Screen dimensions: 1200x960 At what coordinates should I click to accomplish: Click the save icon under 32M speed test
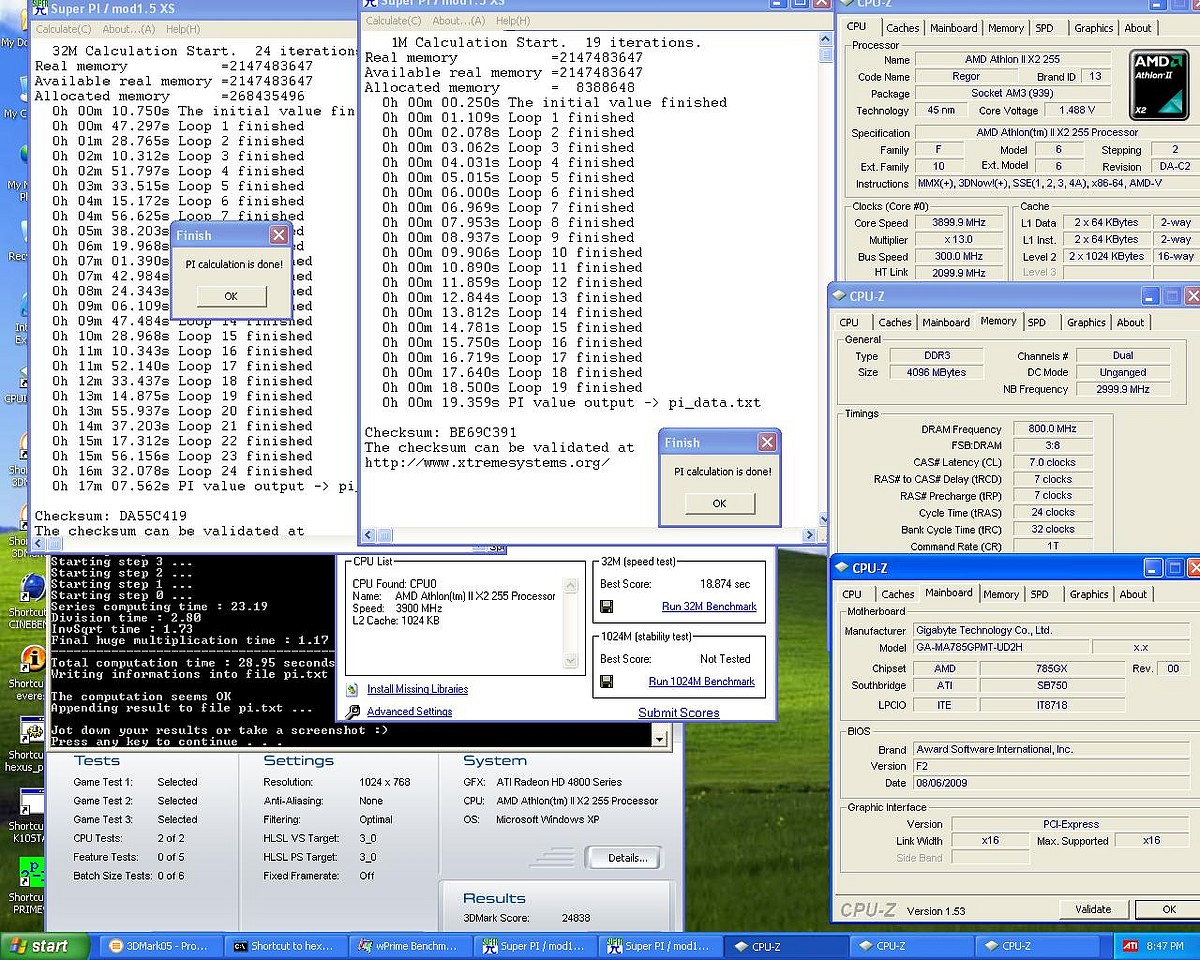pos(606,607)
